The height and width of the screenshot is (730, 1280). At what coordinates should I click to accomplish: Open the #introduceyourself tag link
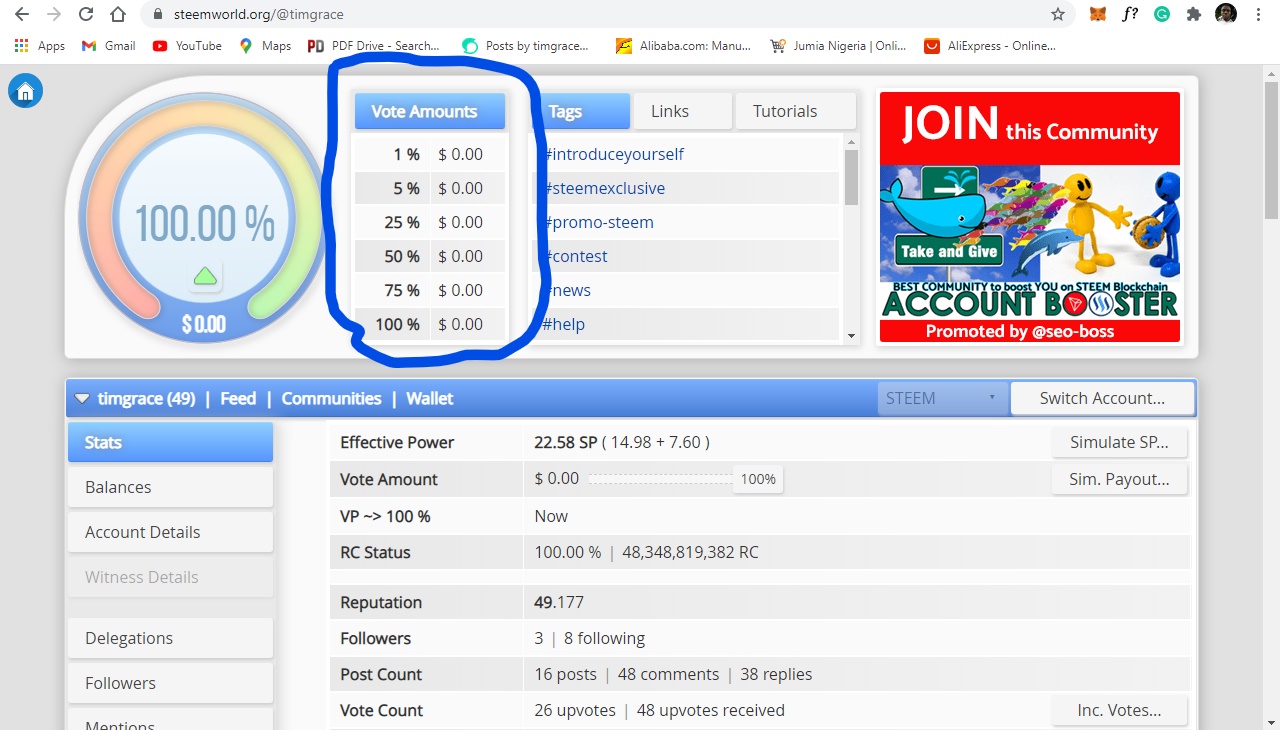tap(614, 154)
